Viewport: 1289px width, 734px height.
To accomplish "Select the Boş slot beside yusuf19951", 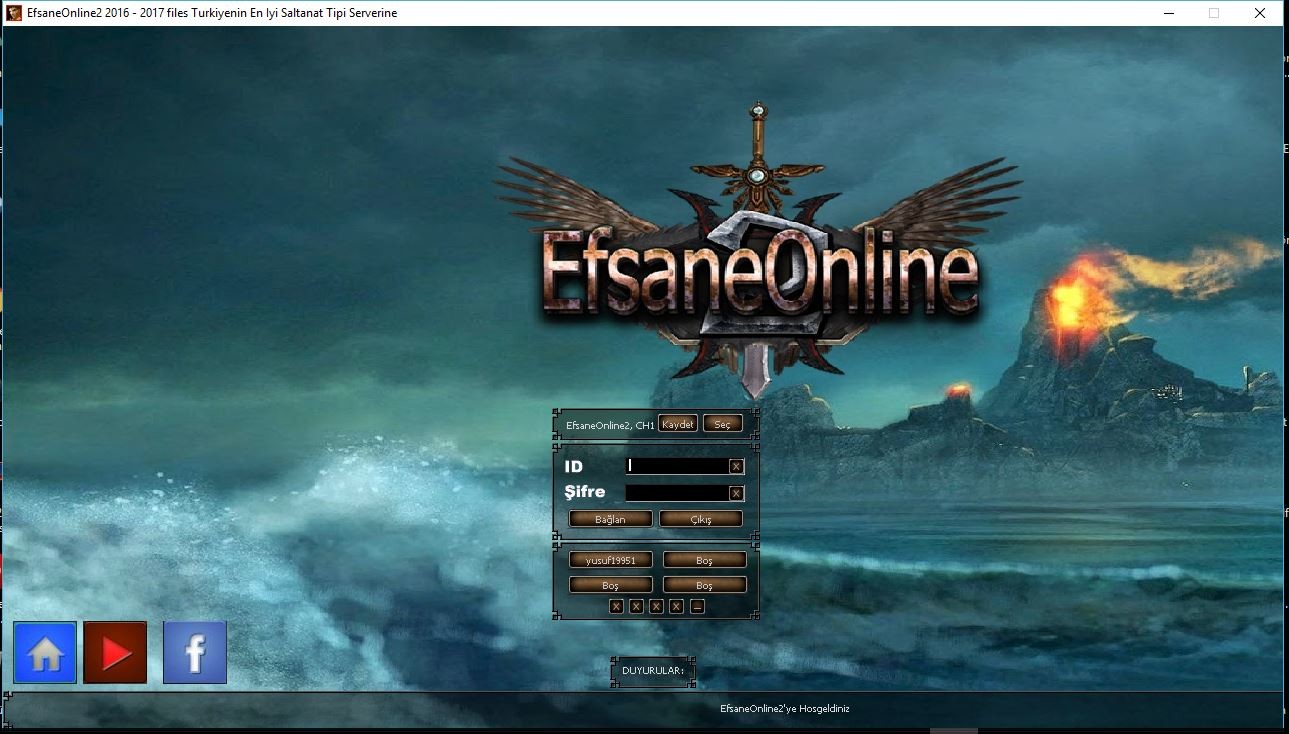I will (x=704, y=560).
